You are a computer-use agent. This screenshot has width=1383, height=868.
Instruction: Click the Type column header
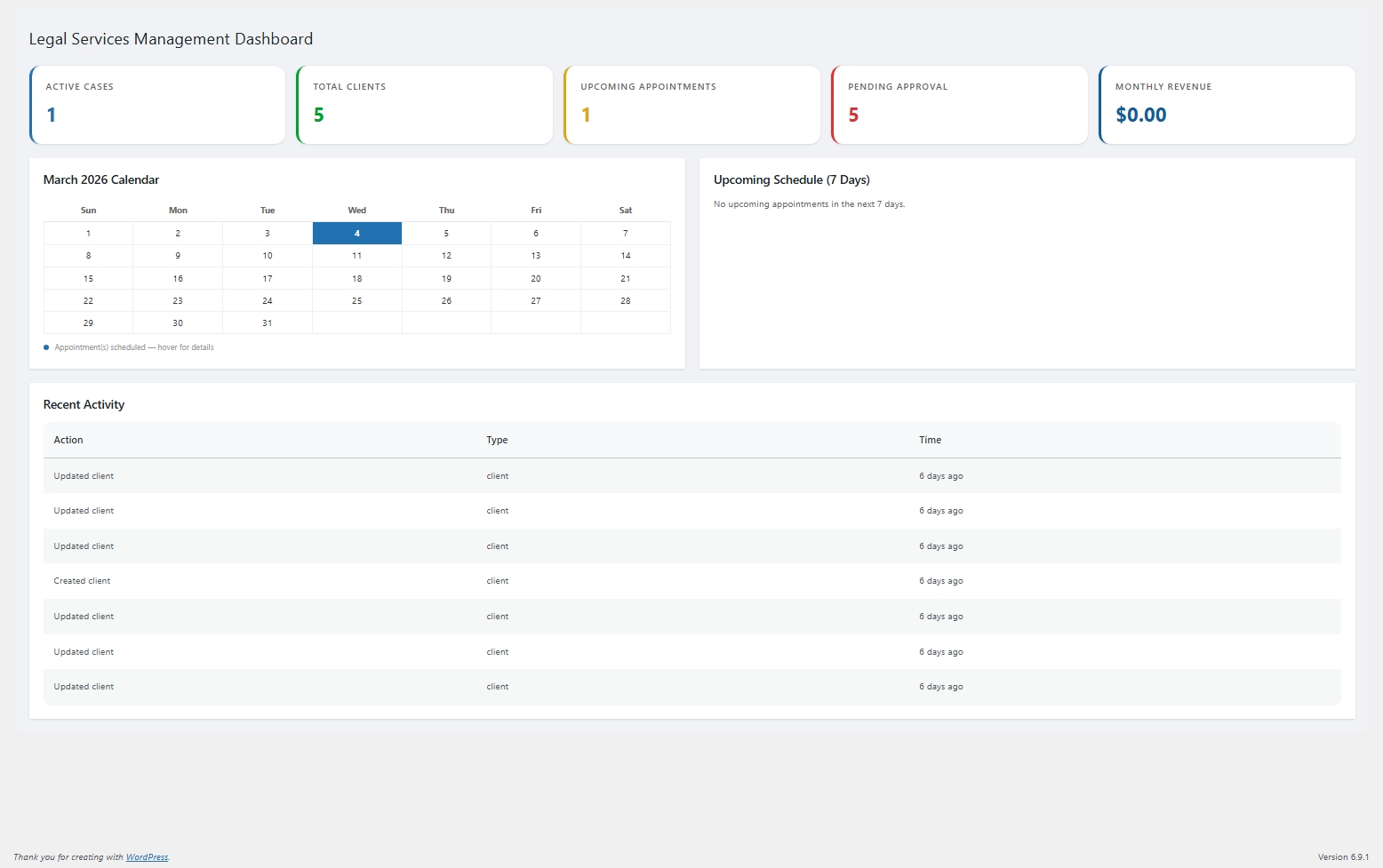[x=497, y=441]
